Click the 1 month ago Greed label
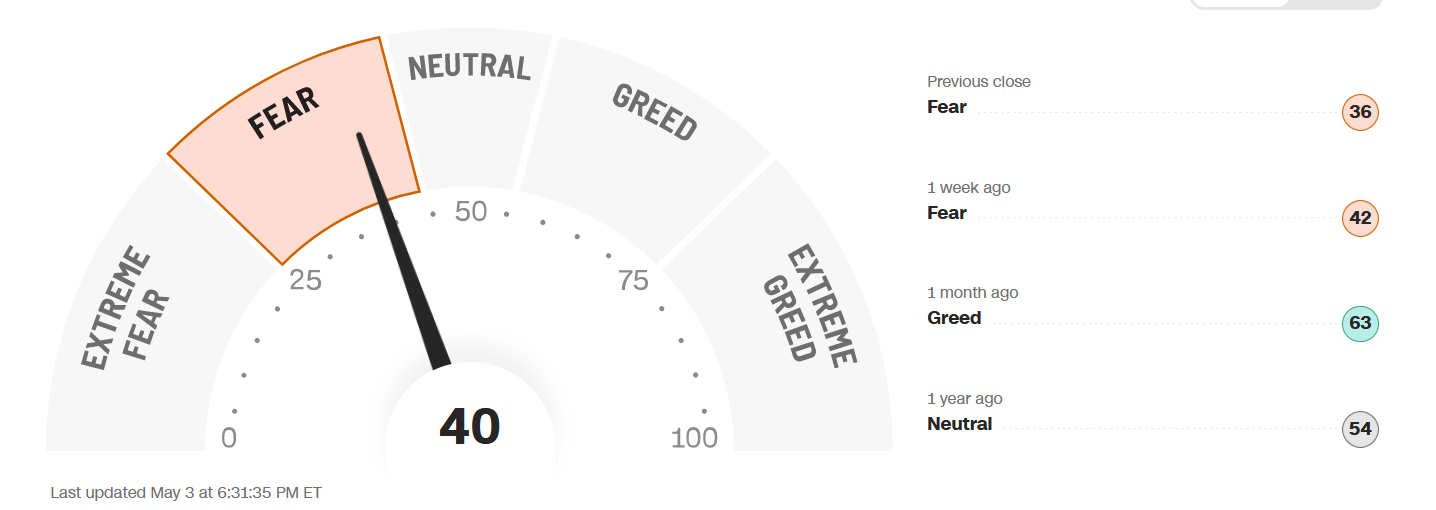This screenshot has width=1436, height=510. (954, 318)
